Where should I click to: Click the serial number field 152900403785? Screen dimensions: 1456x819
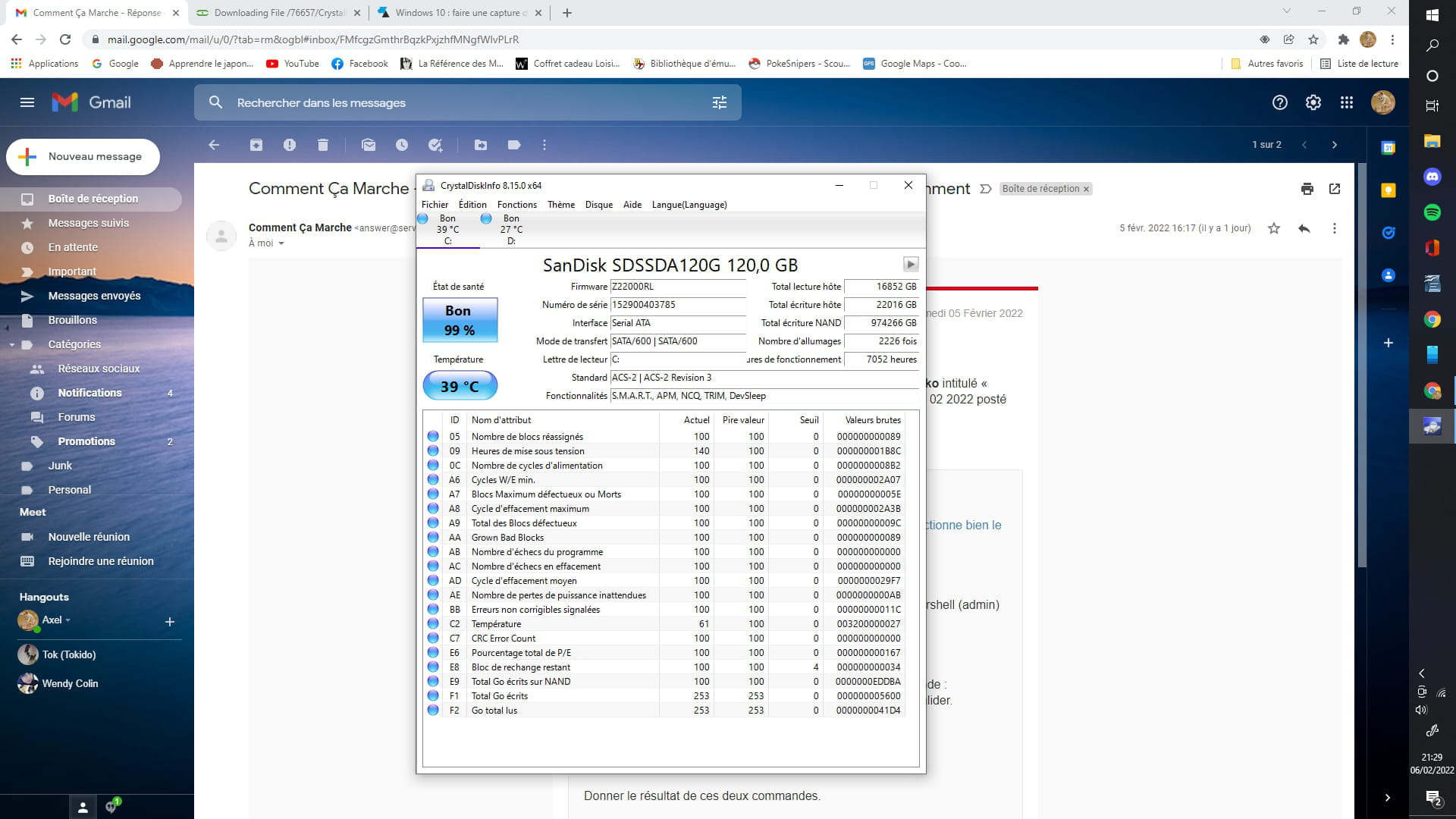(x=678, y=305)
